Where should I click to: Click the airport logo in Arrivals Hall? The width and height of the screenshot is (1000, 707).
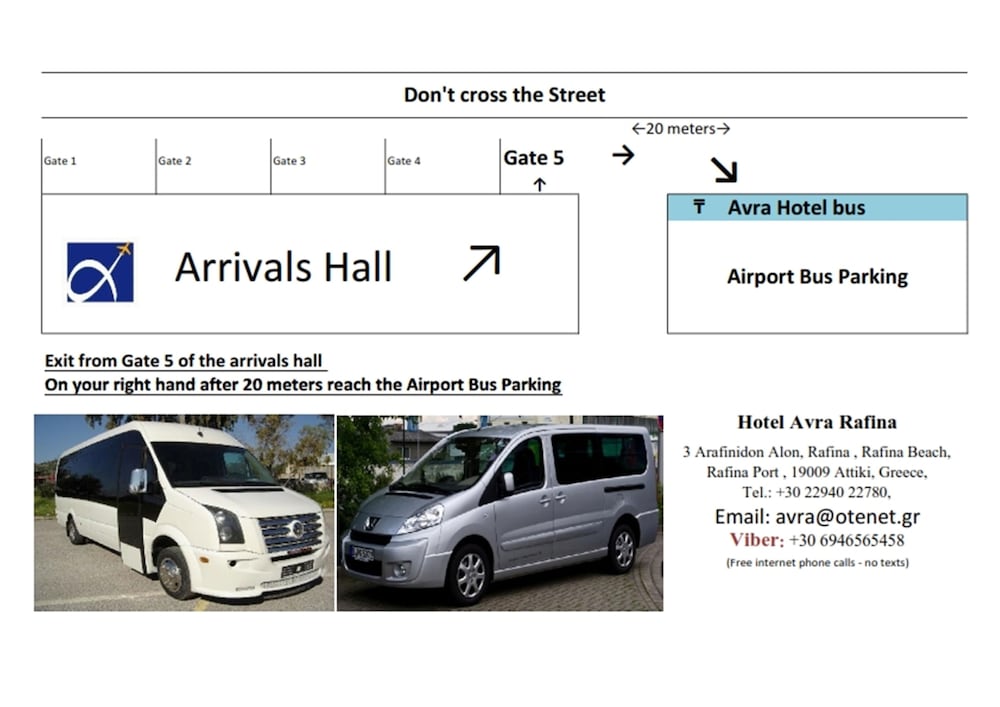point(100,272)
